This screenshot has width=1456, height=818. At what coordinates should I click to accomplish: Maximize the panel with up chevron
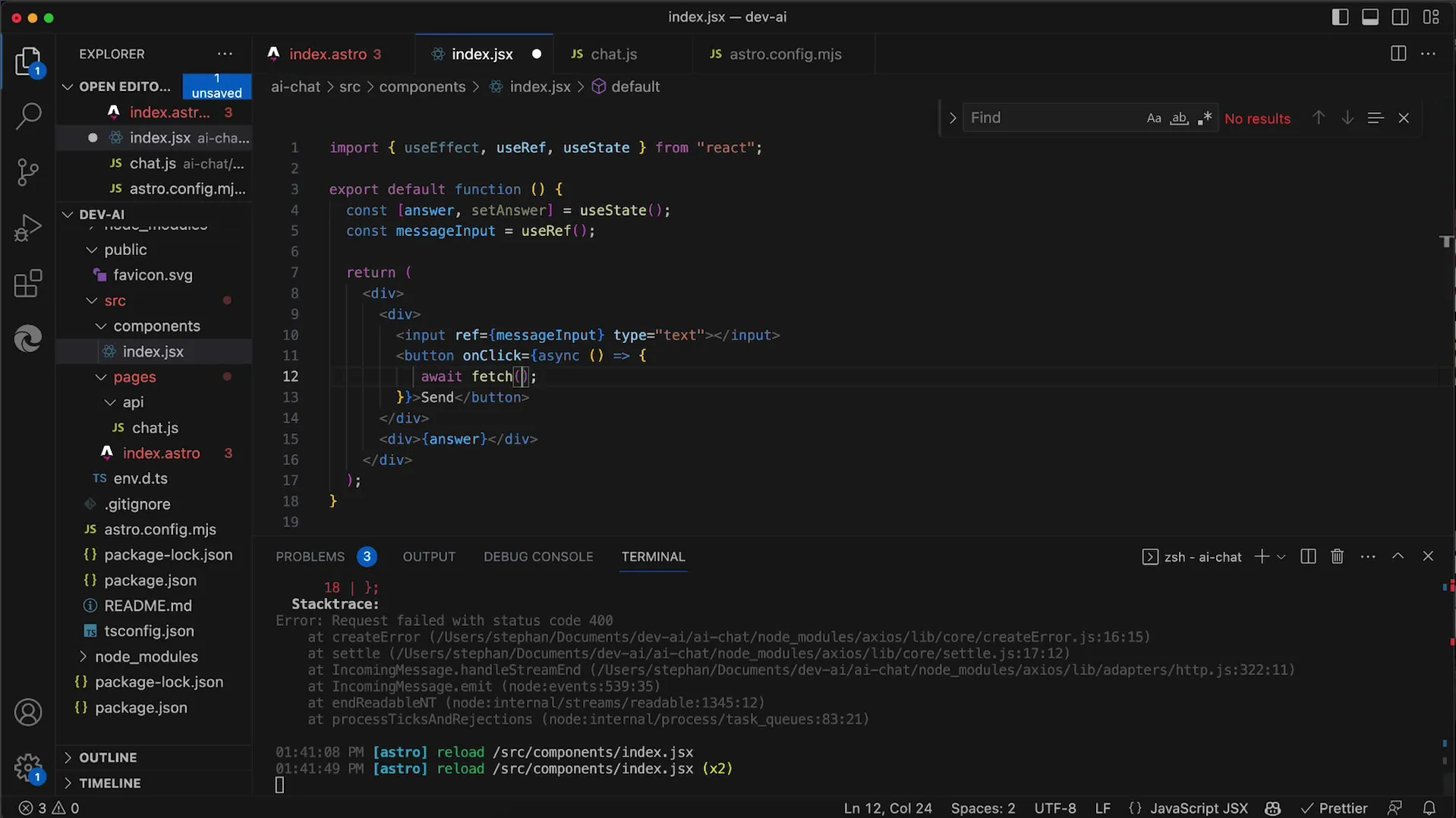[x=1398, y=556]
